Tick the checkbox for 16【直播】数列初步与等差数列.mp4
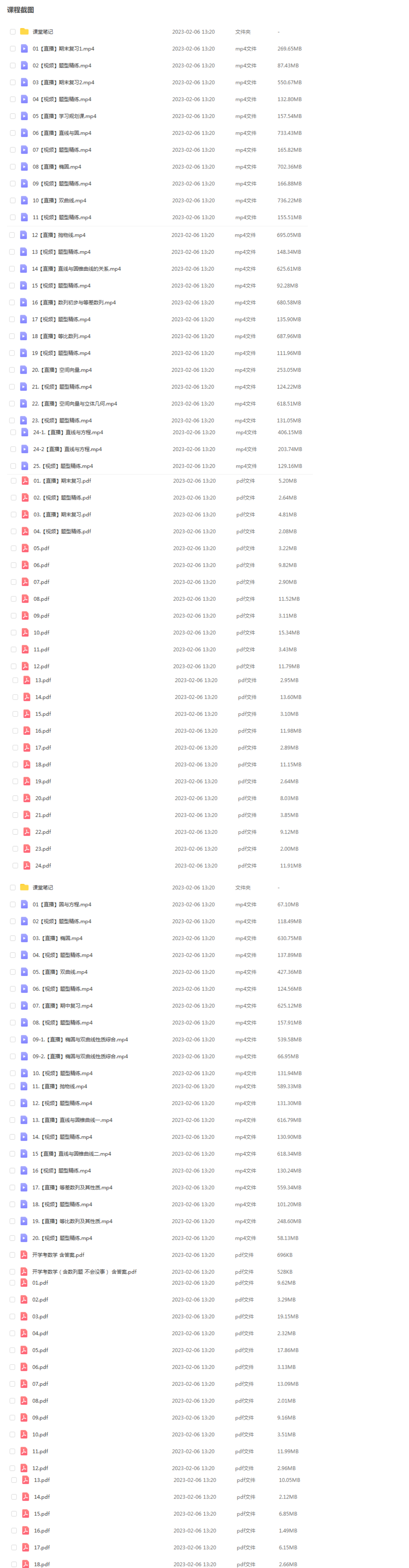409x1568 pixels. 12,303
